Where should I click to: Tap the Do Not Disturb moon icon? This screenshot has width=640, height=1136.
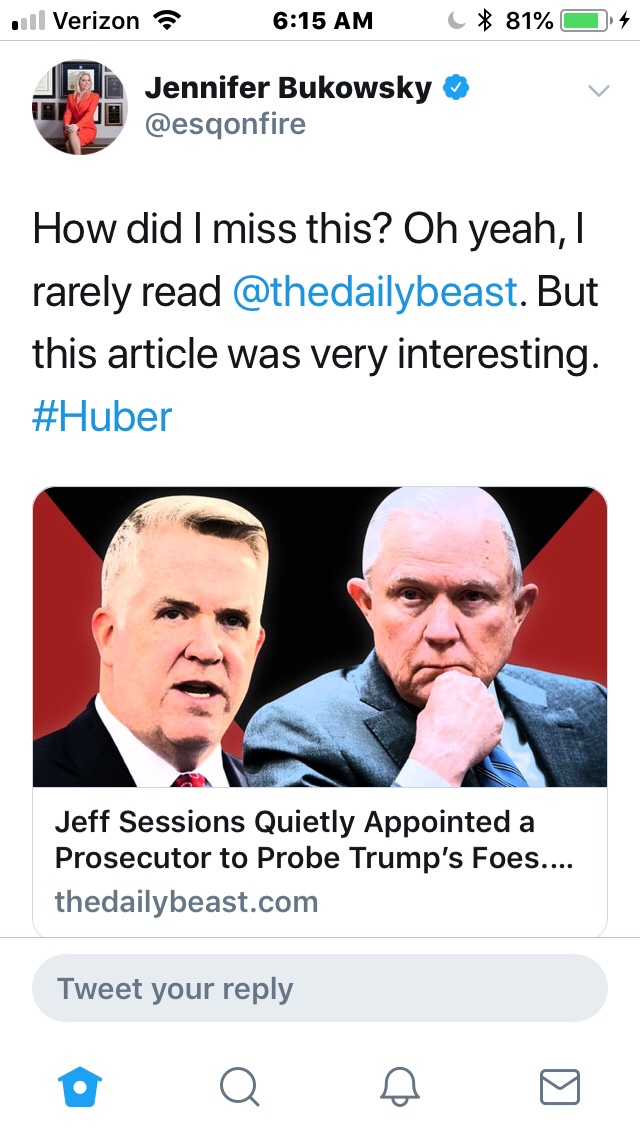(456, 20)
